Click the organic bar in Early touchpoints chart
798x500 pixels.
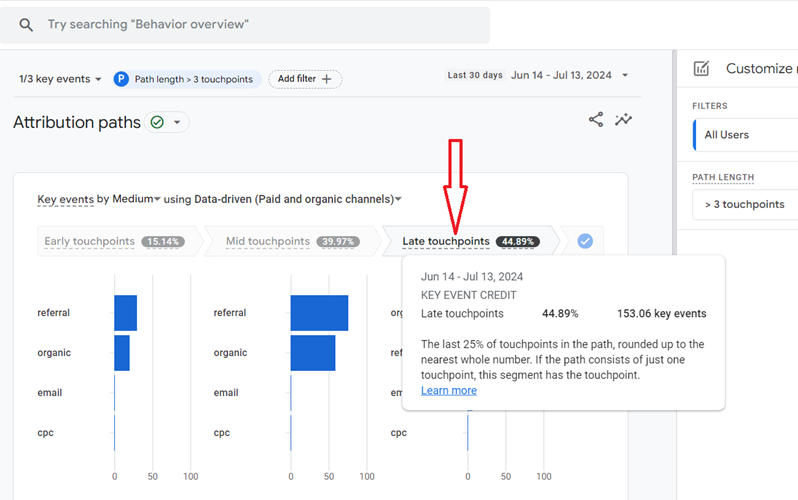point(122,353)
